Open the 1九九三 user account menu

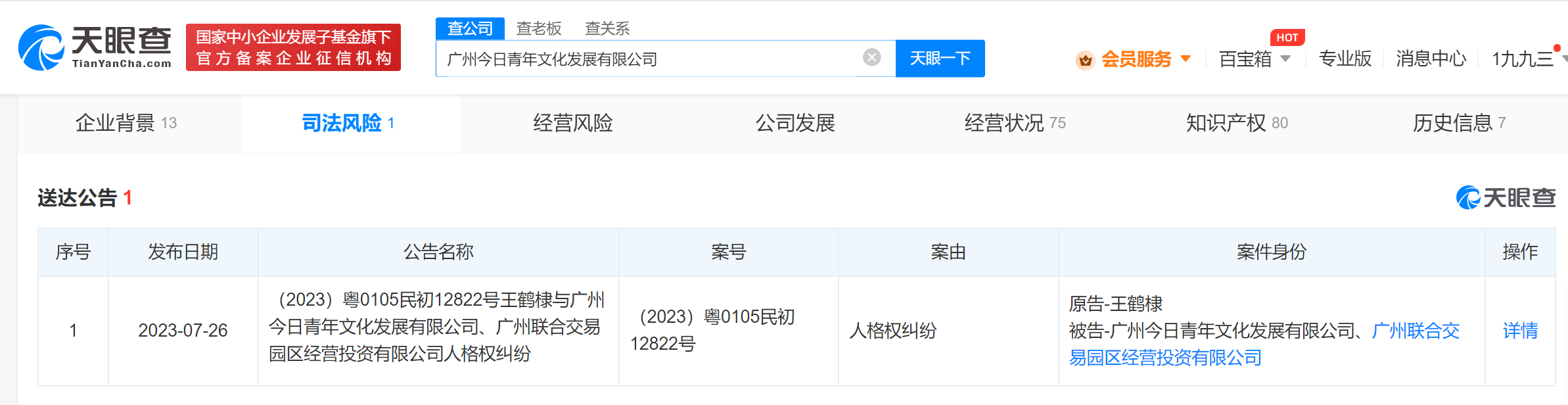click(1523, 59)
